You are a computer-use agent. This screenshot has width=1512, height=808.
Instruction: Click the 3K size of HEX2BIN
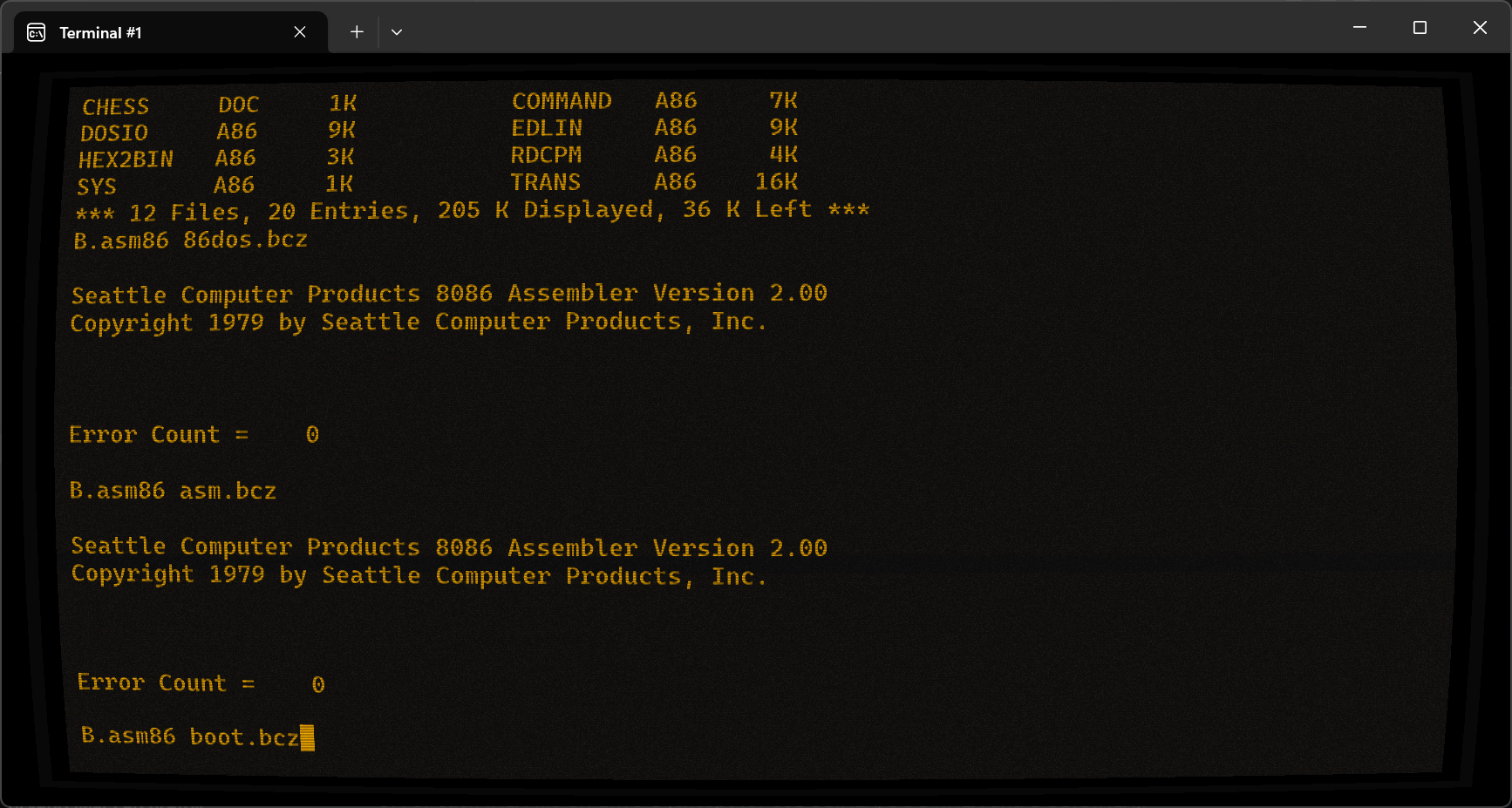point(341,157)
